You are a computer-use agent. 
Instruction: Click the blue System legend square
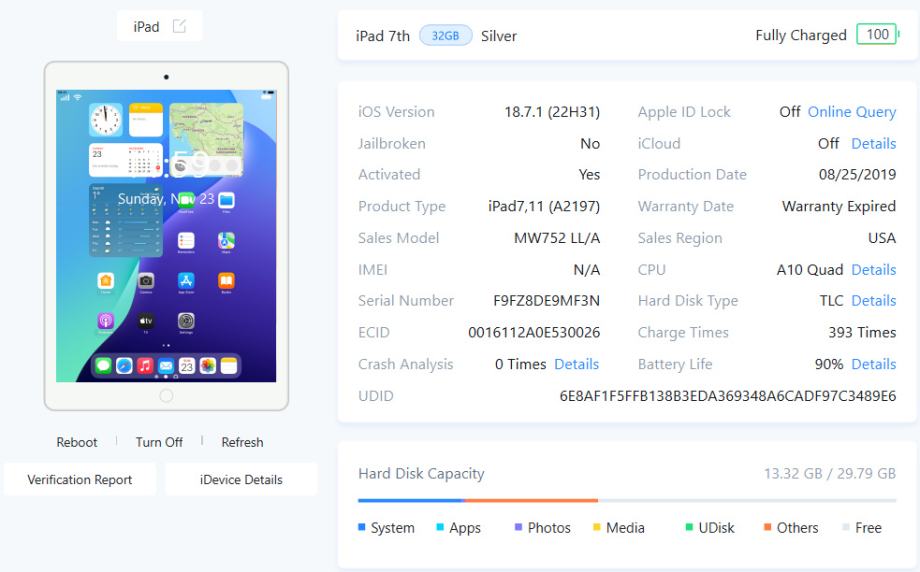[x=361, y=527]
